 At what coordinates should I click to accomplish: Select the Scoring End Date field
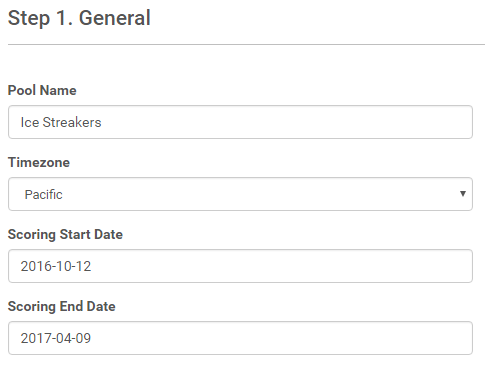[x=240, y=338]
